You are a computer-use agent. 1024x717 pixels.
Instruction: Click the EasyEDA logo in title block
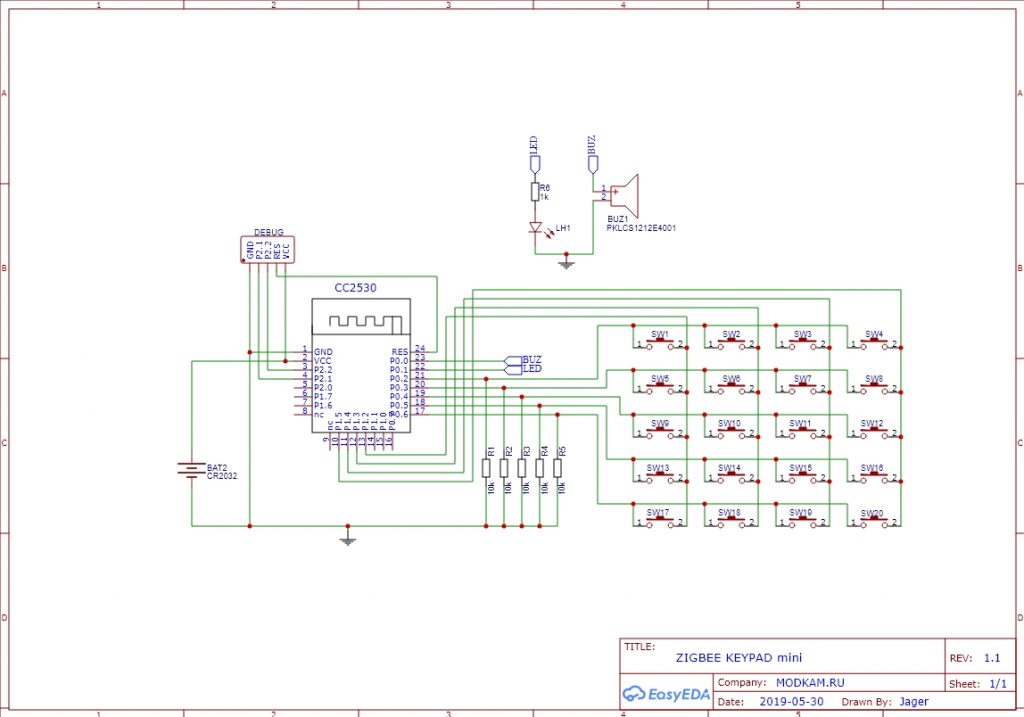[665, 693]
